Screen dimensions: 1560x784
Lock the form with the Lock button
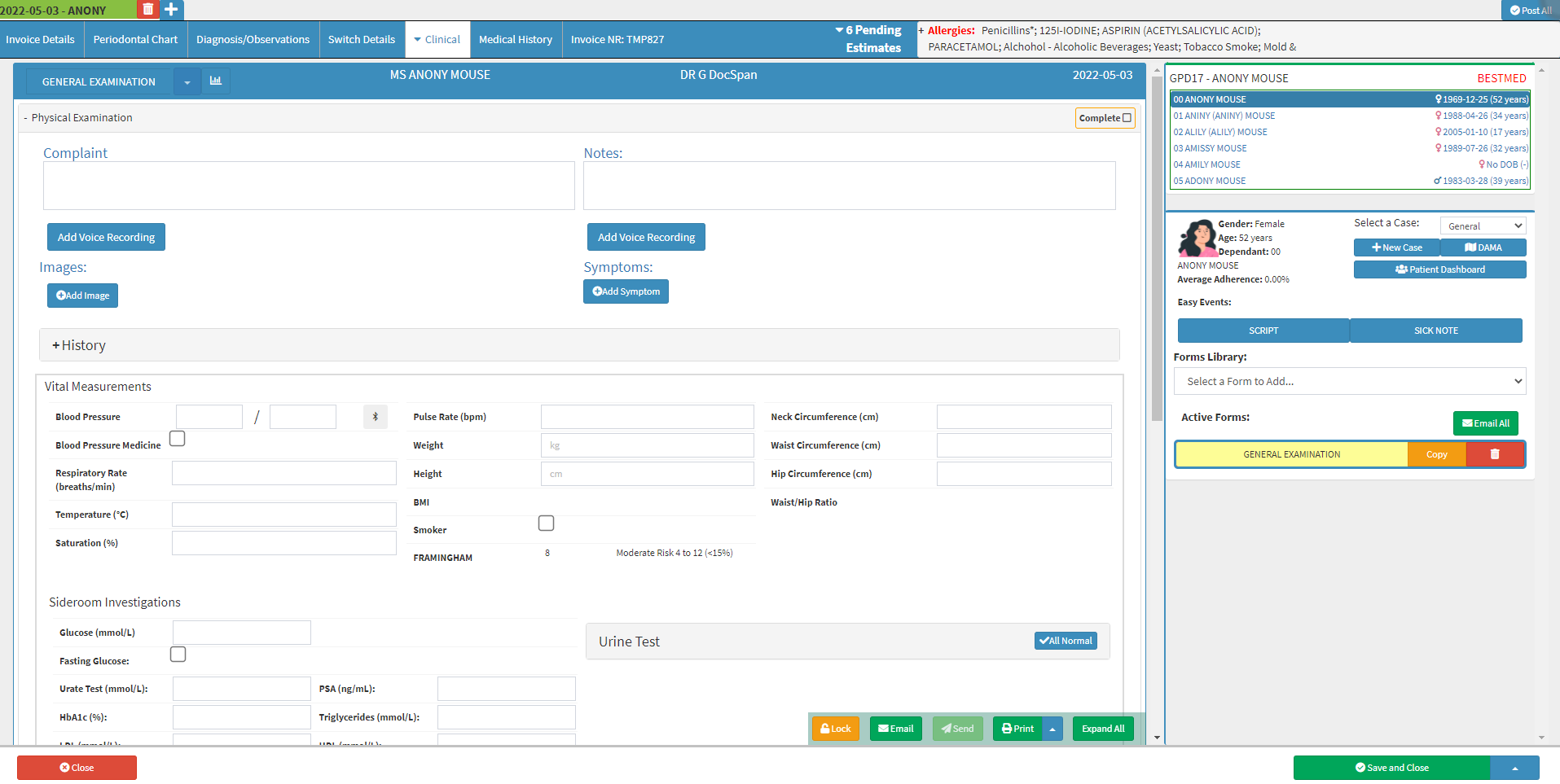point(835,729)
